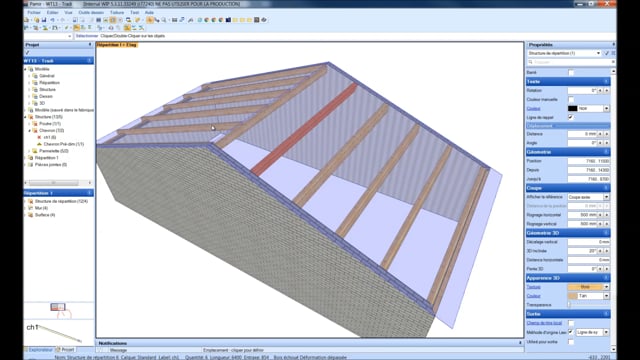
Task: Click the highlighted orange icon in second toolbar
Action: (x=76, y=28)
